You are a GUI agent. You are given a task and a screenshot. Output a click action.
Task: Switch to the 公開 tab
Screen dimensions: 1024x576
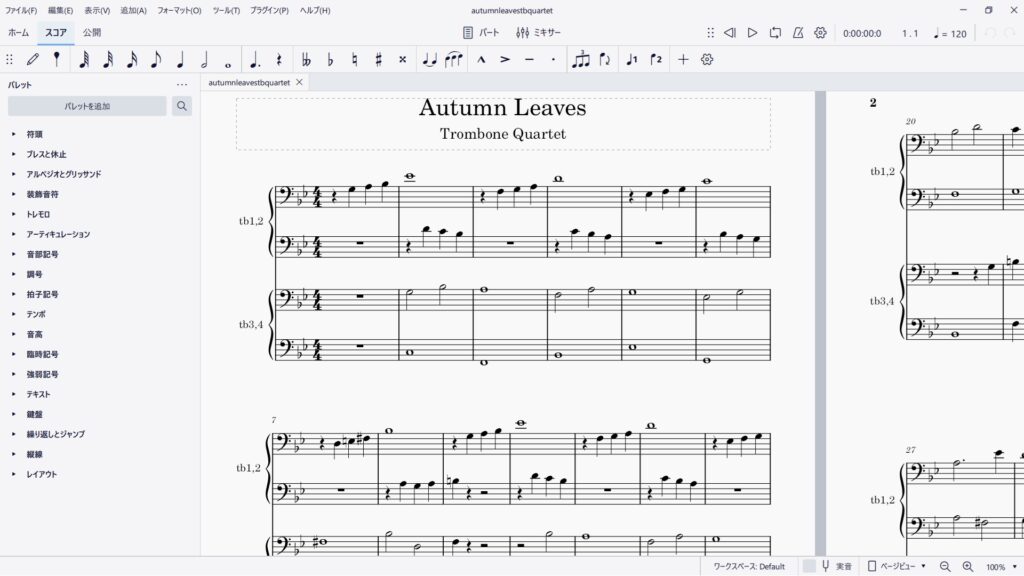pyautogui.click(x=92, y=33)
